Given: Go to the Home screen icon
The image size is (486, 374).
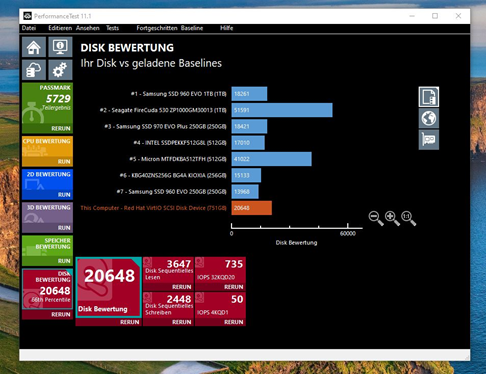Looking at the screenshot, I should pos(34,47).
